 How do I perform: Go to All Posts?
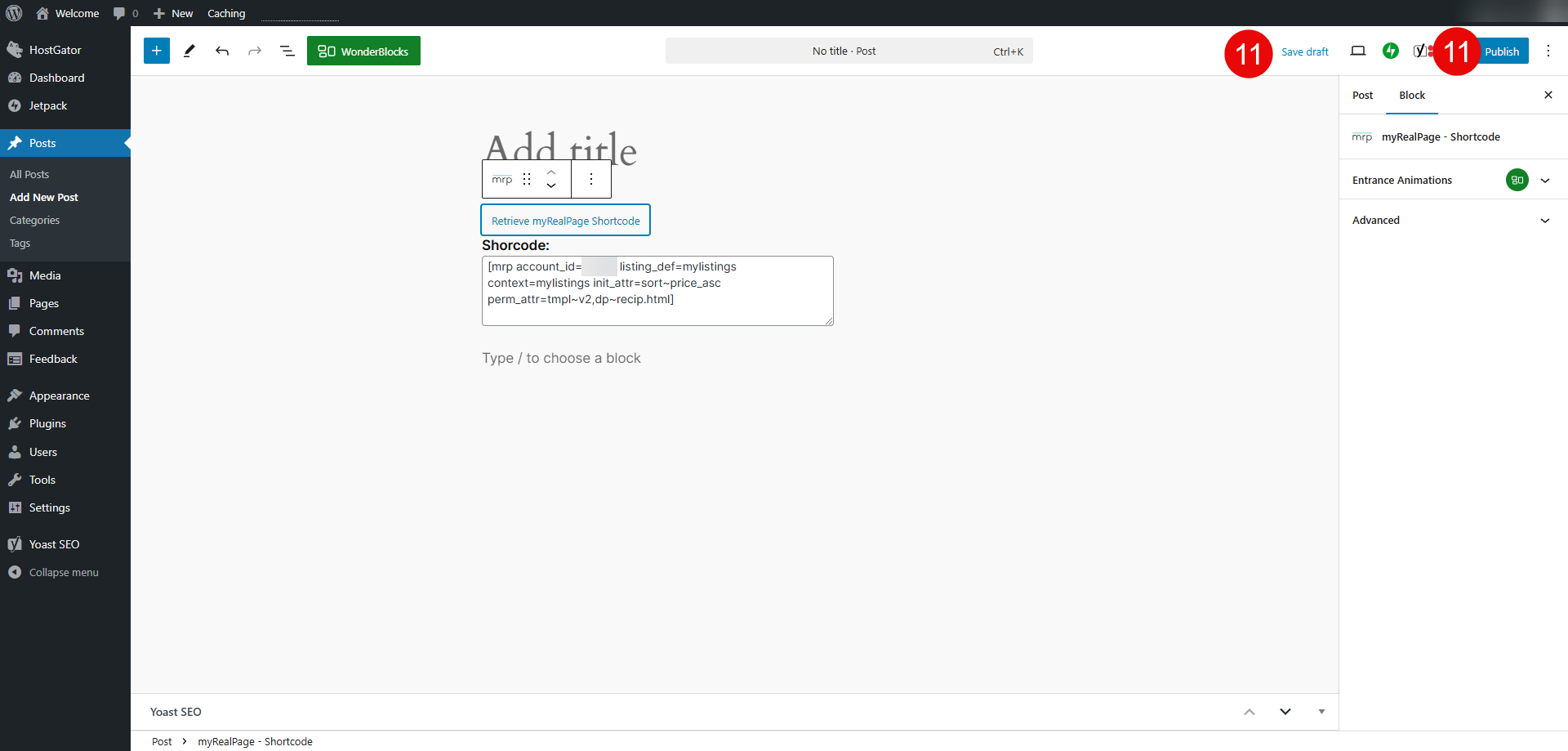(x=29, y=174)
